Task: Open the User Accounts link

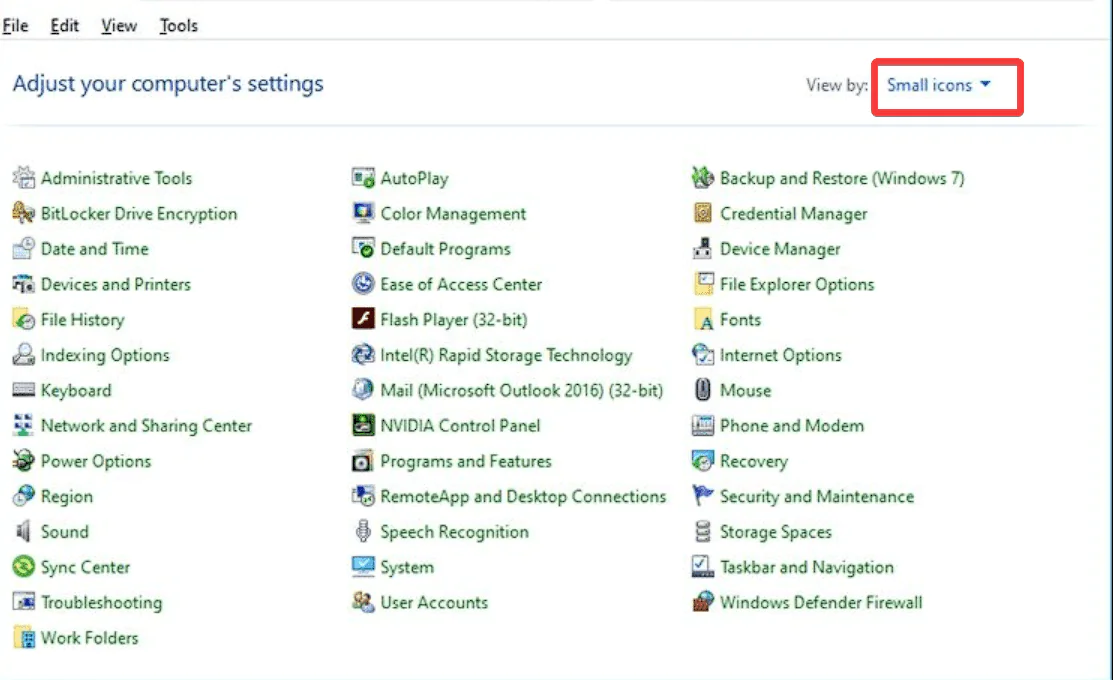Action: coord(434,603)
